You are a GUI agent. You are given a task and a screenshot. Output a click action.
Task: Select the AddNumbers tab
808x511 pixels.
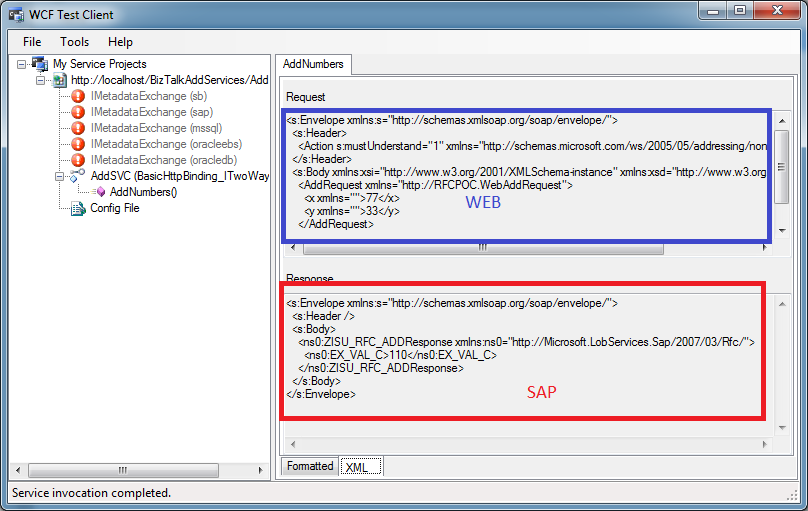313,64
